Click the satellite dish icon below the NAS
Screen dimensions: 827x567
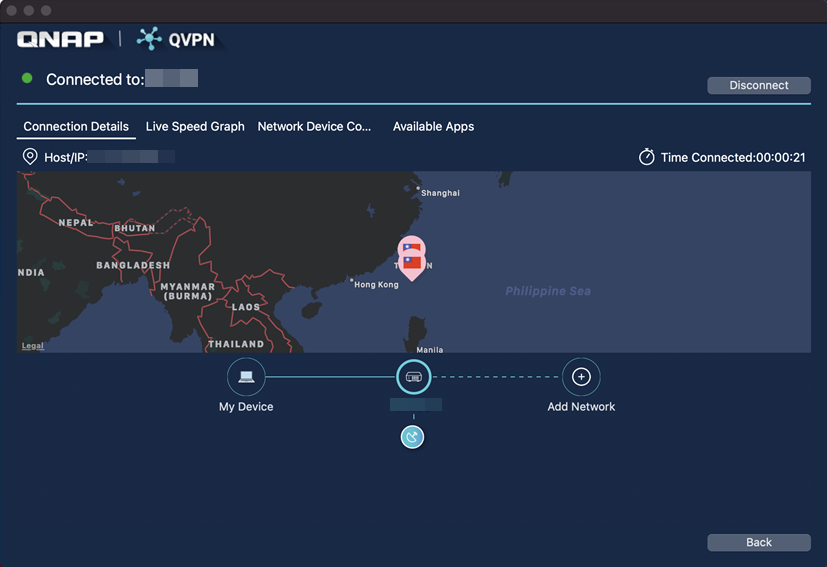tap(412, 437)
